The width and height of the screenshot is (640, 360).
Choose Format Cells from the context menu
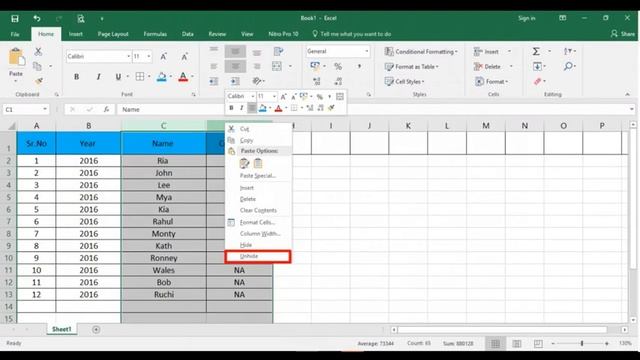point(258,222)
